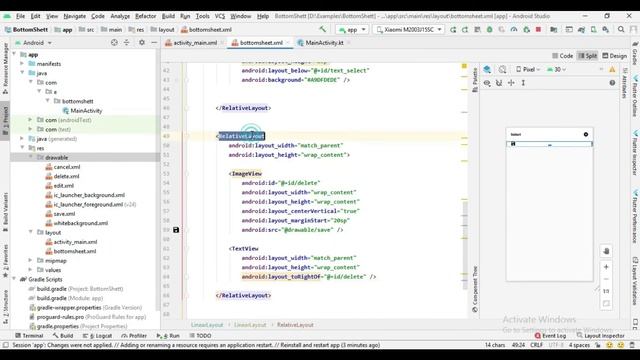The height and width of the screenshot is (360, 640).
Task: Click the zoom out minus button in preview
Action: point(606,279)
